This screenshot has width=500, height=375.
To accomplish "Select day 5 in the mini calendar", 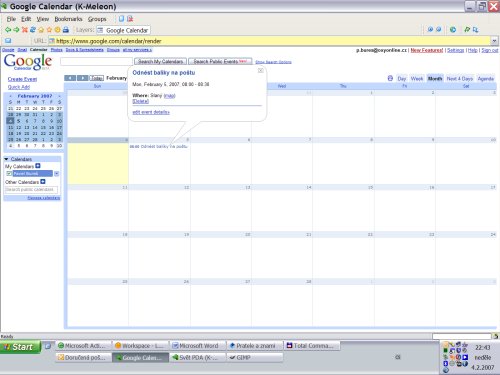I will [x=19, y=121].
